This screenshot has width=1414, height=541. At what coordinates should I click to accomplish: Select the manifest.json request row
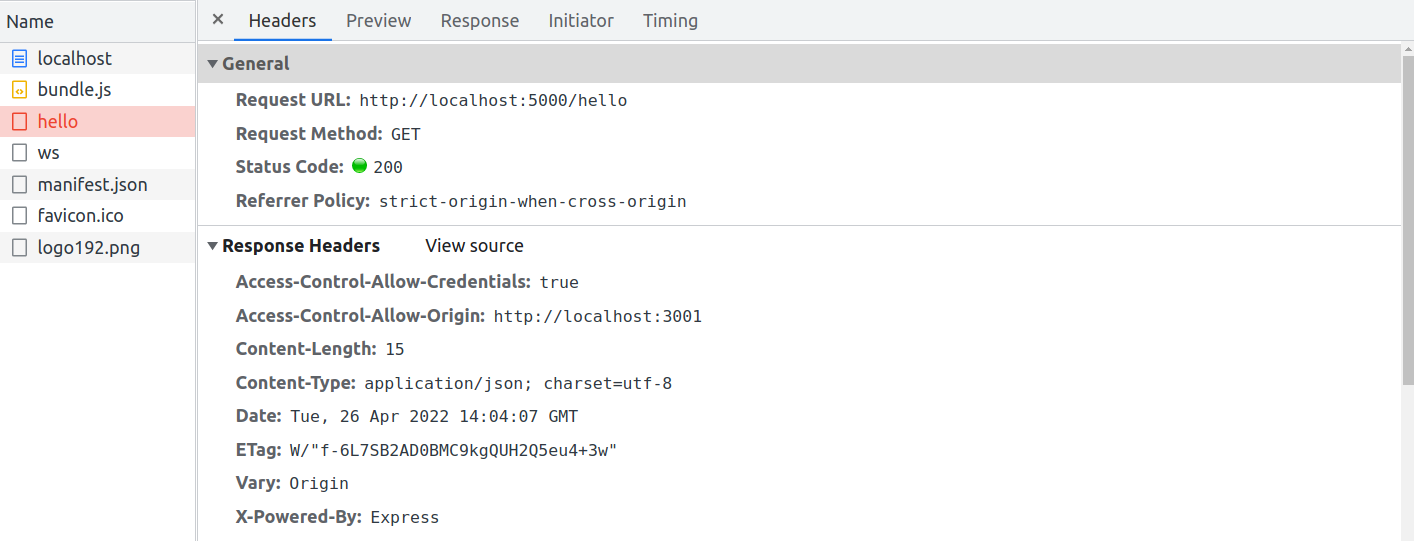tap(98, 184)
